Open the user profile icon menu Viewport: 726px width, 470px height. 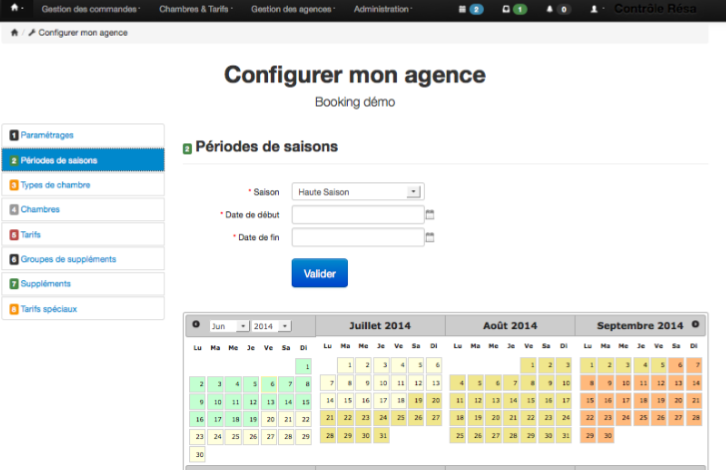click(x=597, y=9)
